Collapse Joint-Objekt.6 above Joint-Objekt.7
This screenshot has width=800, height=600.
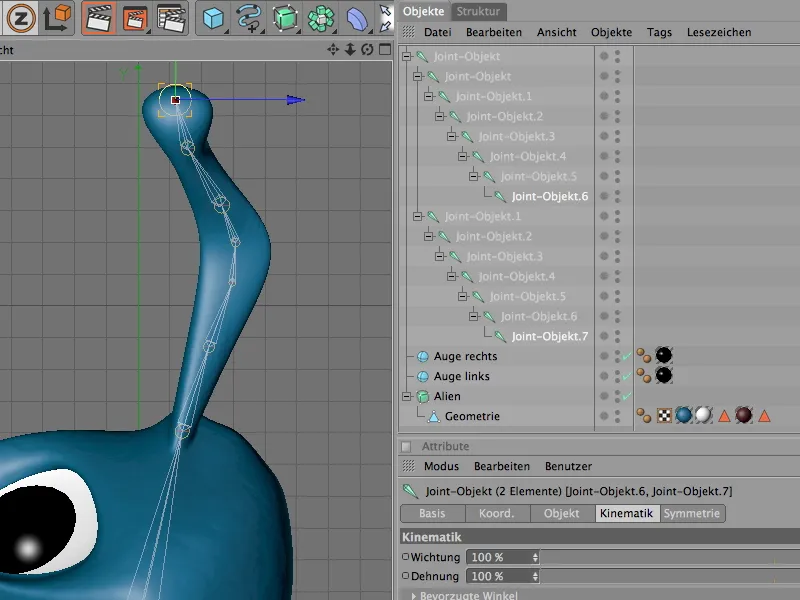[x=473, y=316]
